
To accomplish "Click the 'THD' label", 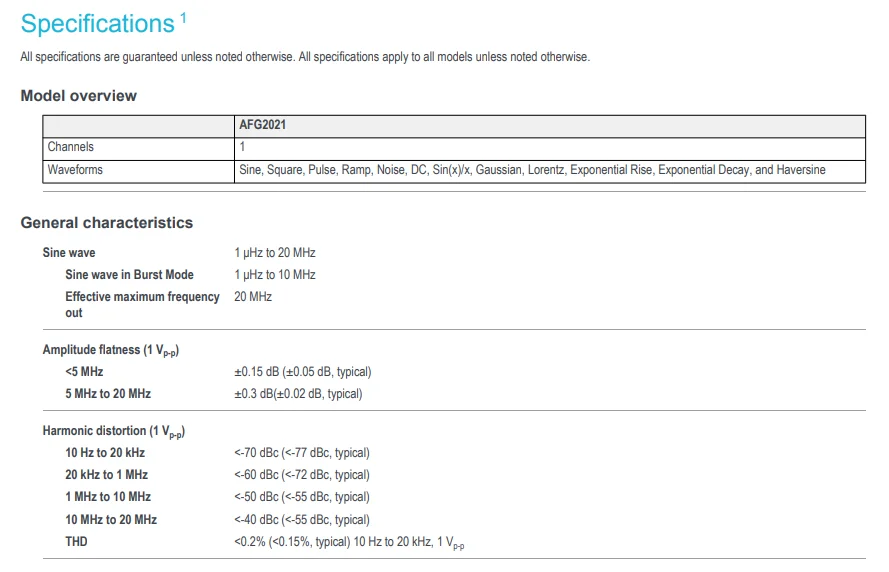I will tap(76, 542).
